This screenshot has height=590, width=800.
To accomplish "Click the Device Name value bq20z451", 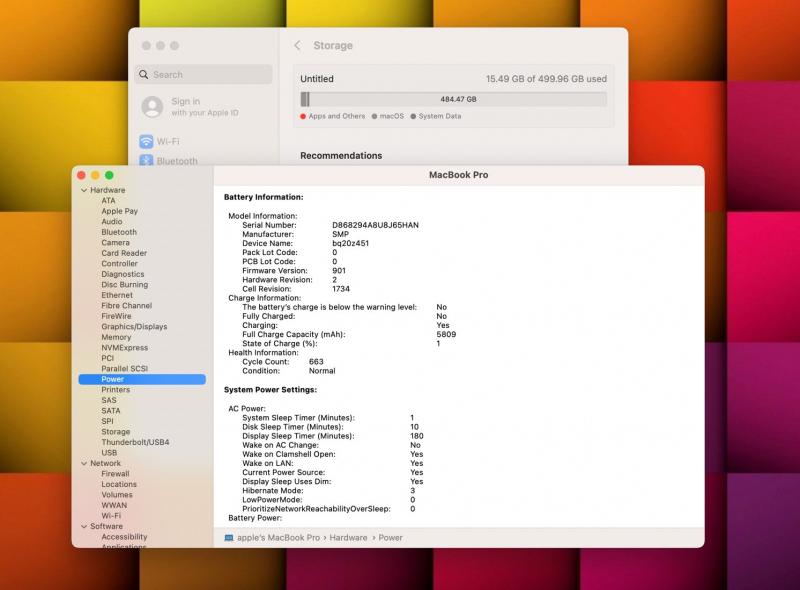I will point(351,243).
